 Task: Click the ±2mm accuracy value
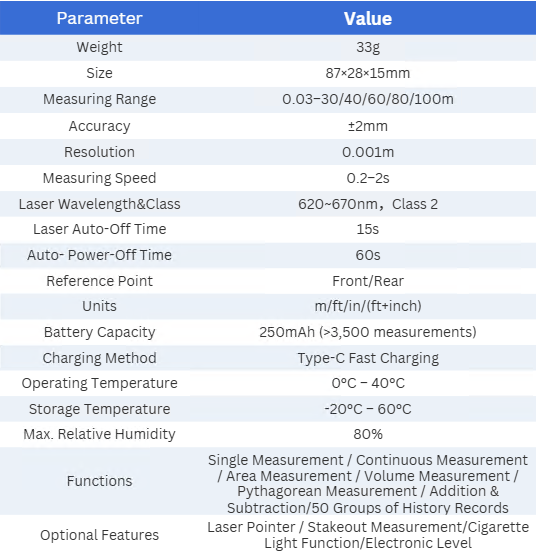click(368, 126)
